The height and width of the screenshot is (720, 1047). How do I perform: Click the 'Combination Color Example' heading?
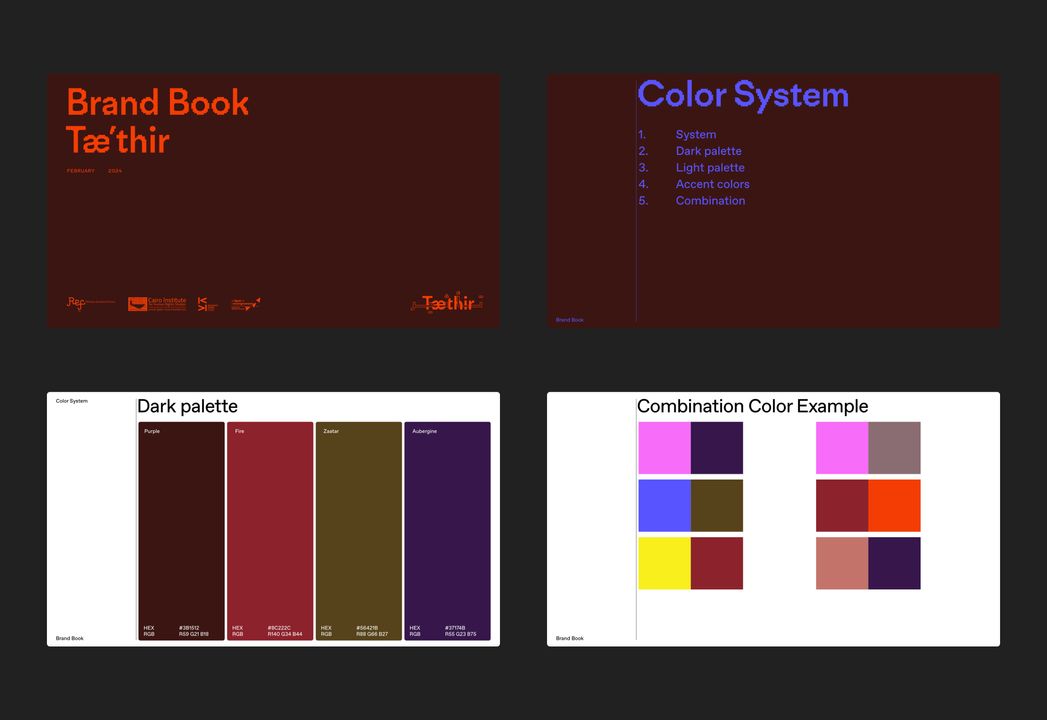pyautogui.click(x=752, y=406)
